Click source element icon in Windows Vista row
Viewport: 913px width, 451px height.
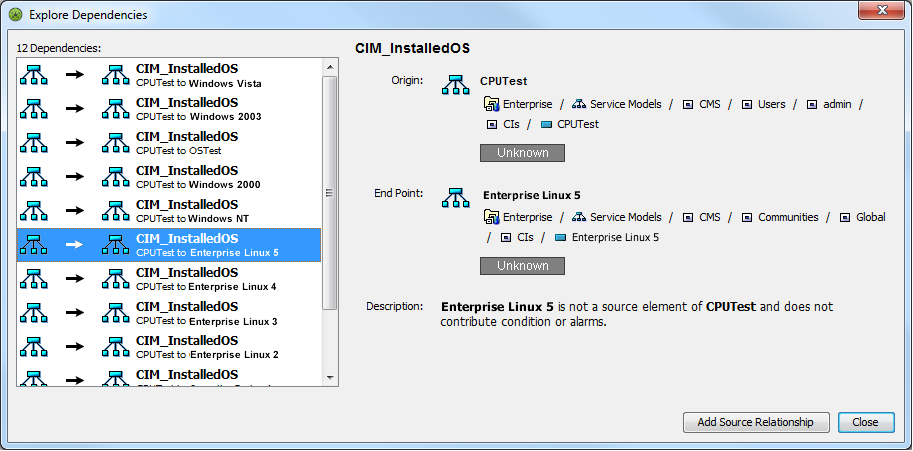tap(33, 74)
